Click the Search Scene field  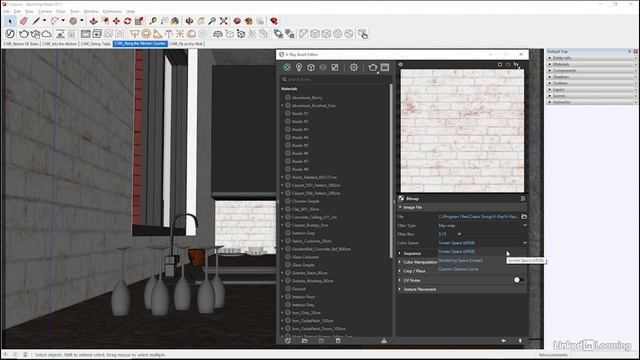(335, 79)
